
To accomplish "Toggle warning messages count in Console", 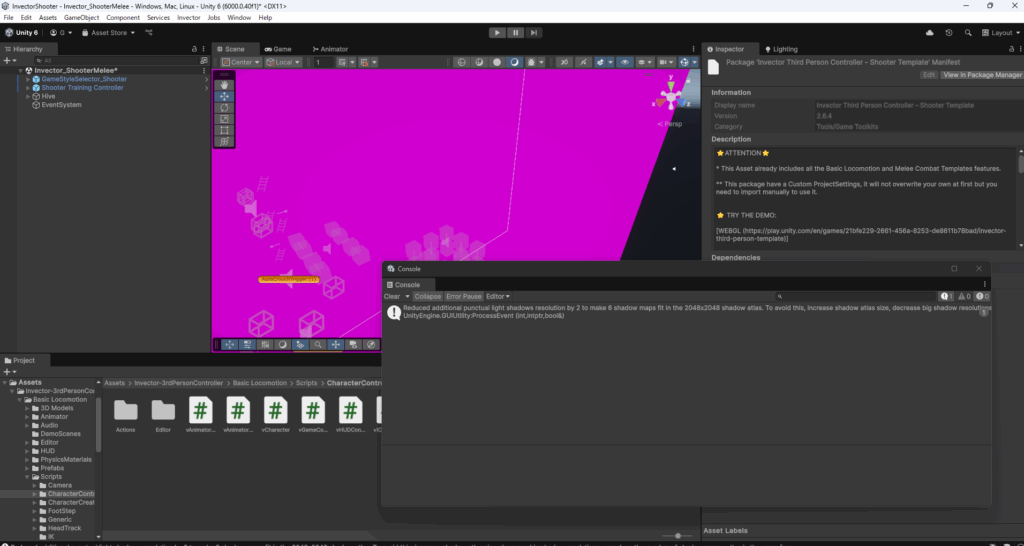I will [964, 297].
